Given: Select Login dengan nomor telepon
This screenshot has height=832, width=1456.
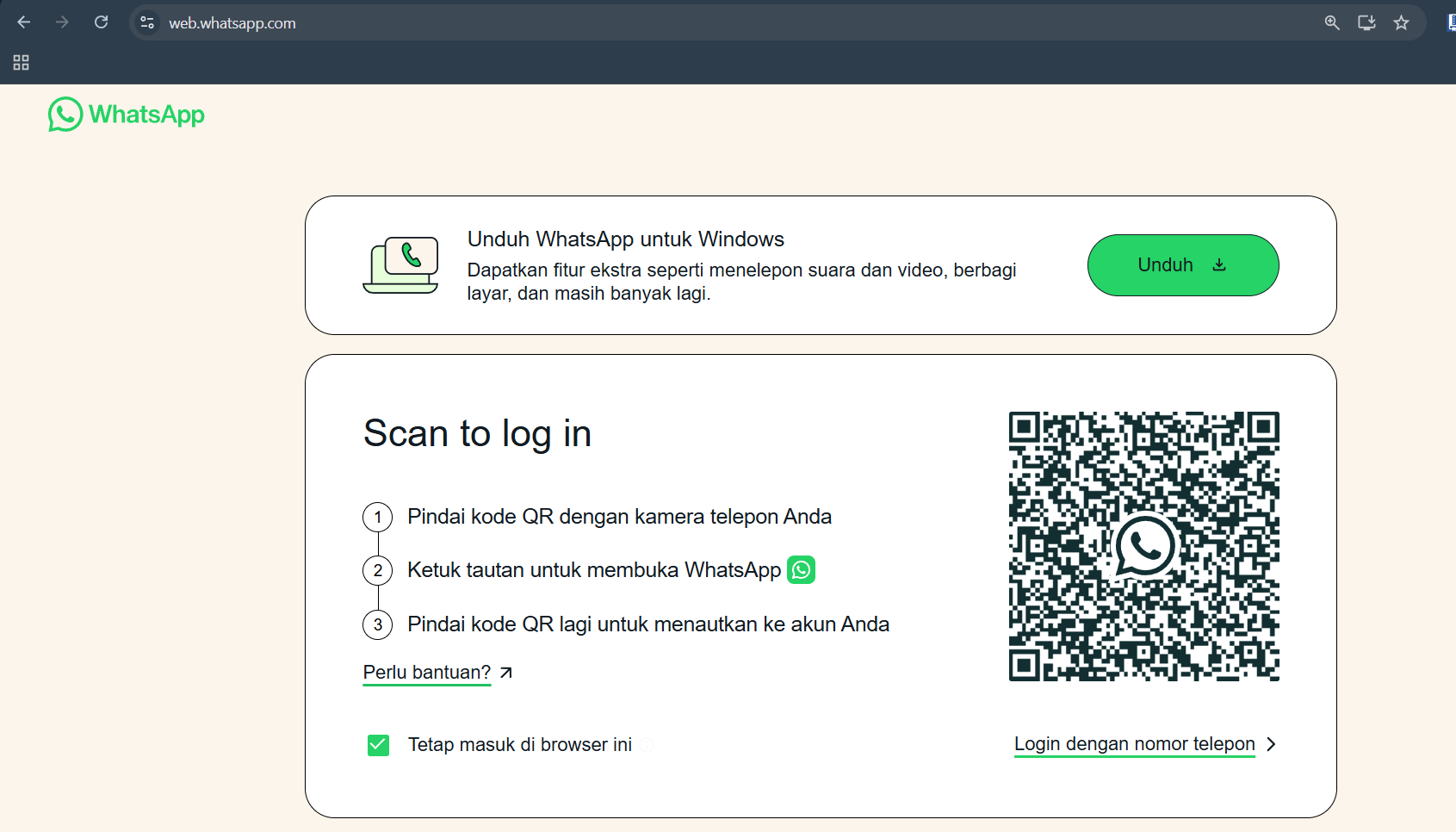Looking at the screenshot, I should click(1134, 744).
